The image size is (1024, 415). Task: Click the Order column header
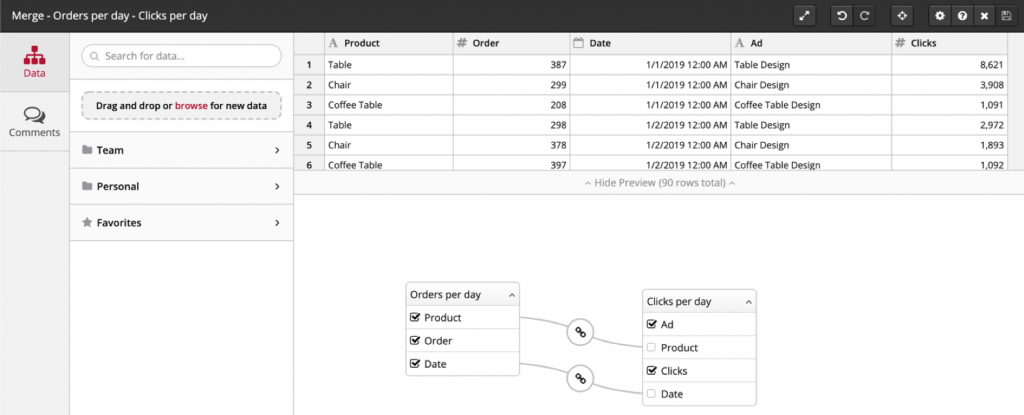(511, 43)
